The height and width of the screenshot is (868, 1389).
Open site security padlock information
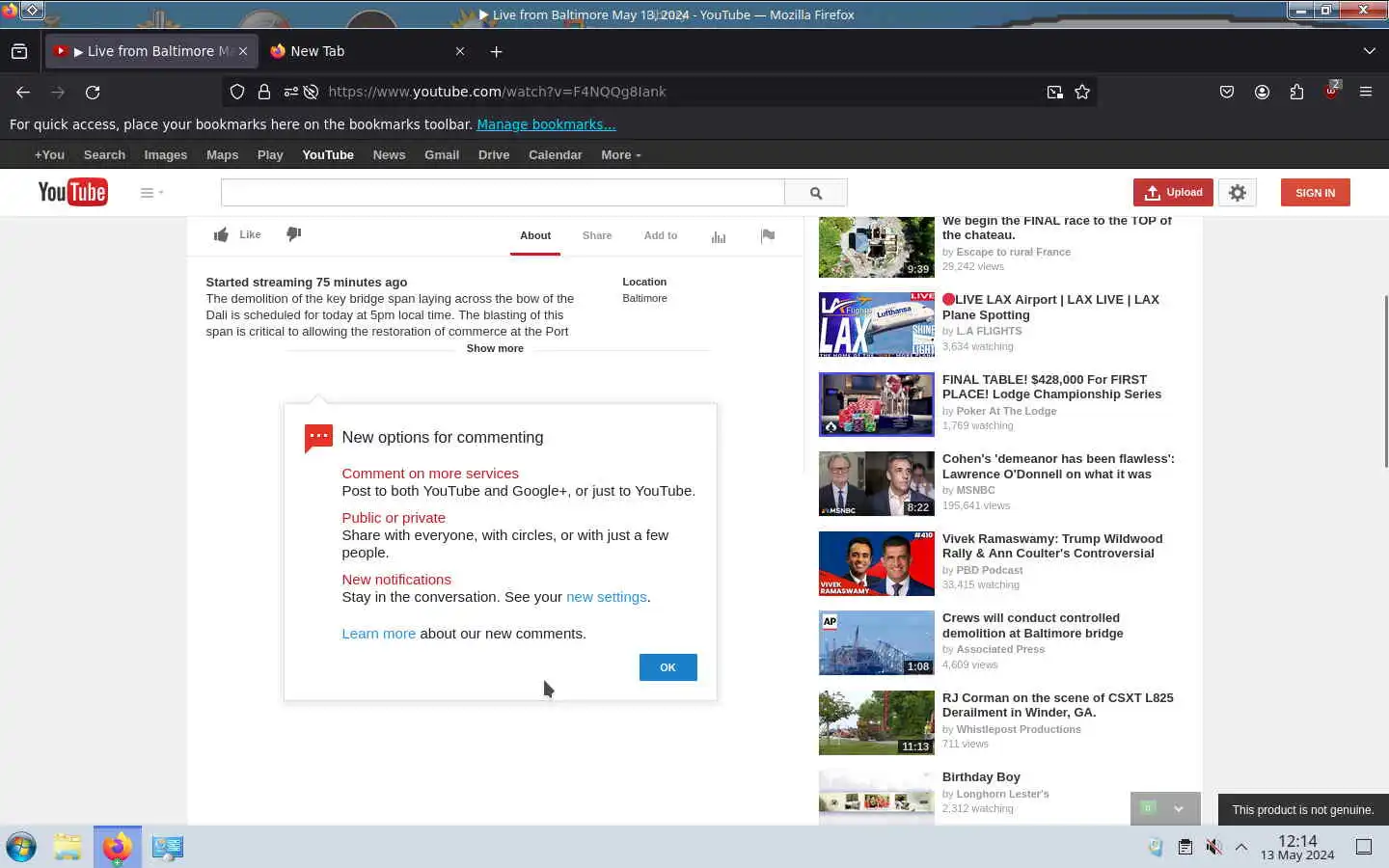[263, 92]
